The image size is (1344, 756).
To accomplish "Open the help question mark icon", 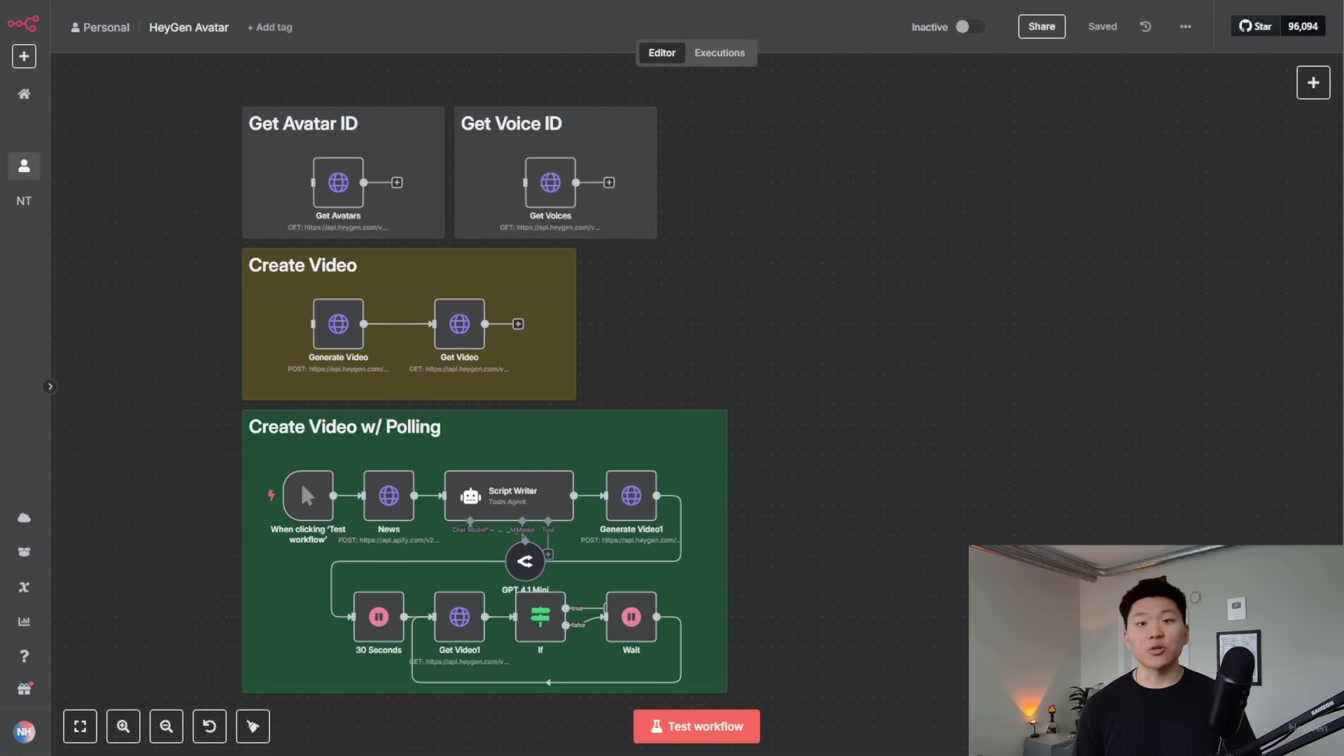I will (24, 656).
